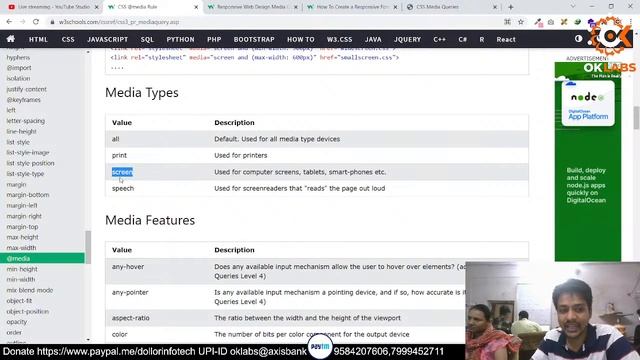The width and height of the screenshot is (640, 360).
Task: Open HTML in the top navigation
Action: coord(38,39)
